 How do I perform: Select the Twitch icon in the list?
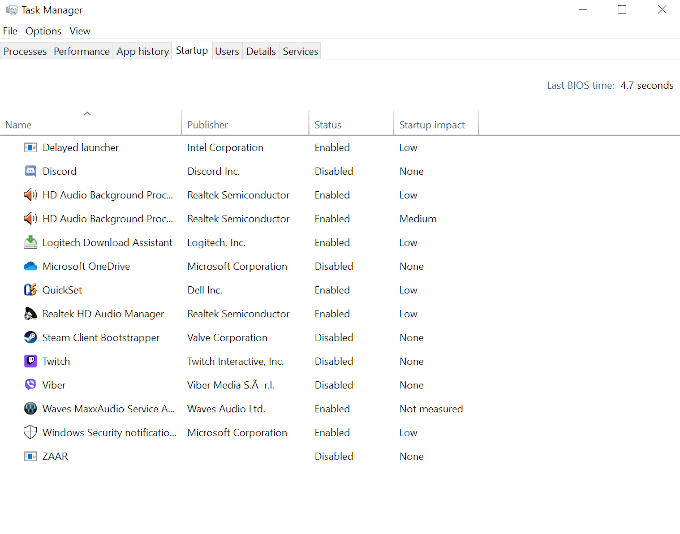pyautogui.click(x=30, y=361)
